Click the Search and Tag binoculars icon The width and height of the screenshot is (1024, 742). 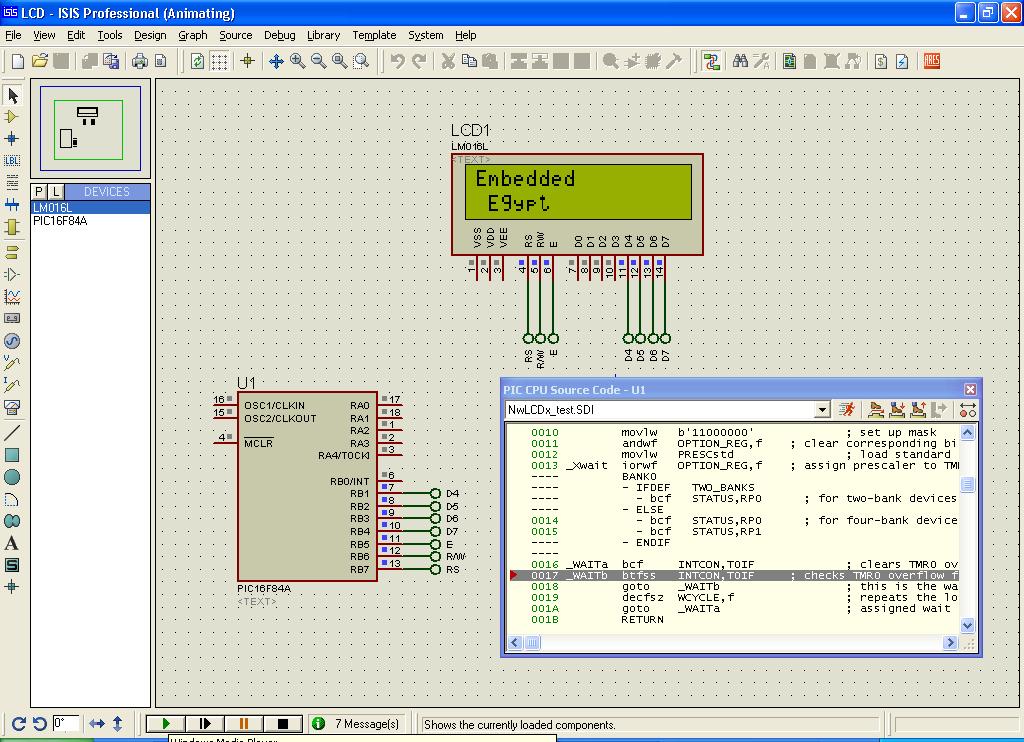click(x=740, y=61)
